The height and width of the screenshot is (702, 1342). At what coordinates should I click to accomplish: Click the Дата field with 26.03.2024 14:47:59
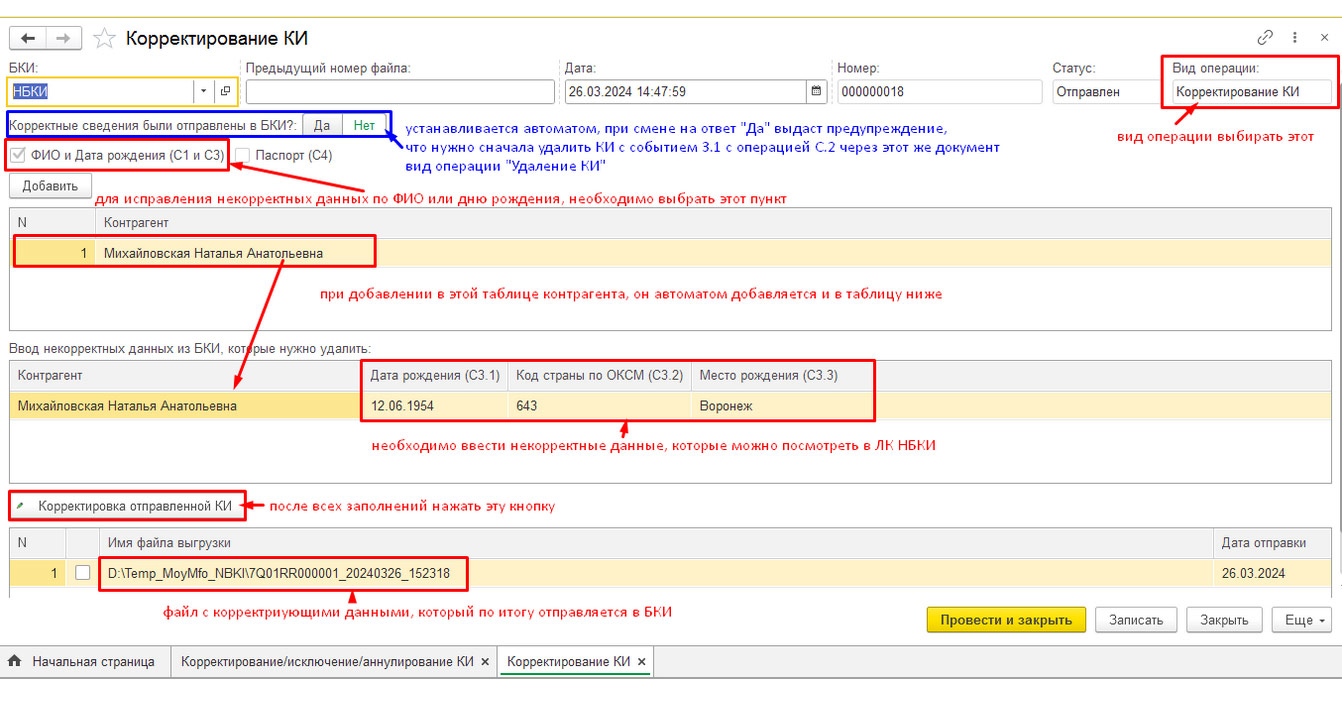point(686,91)
